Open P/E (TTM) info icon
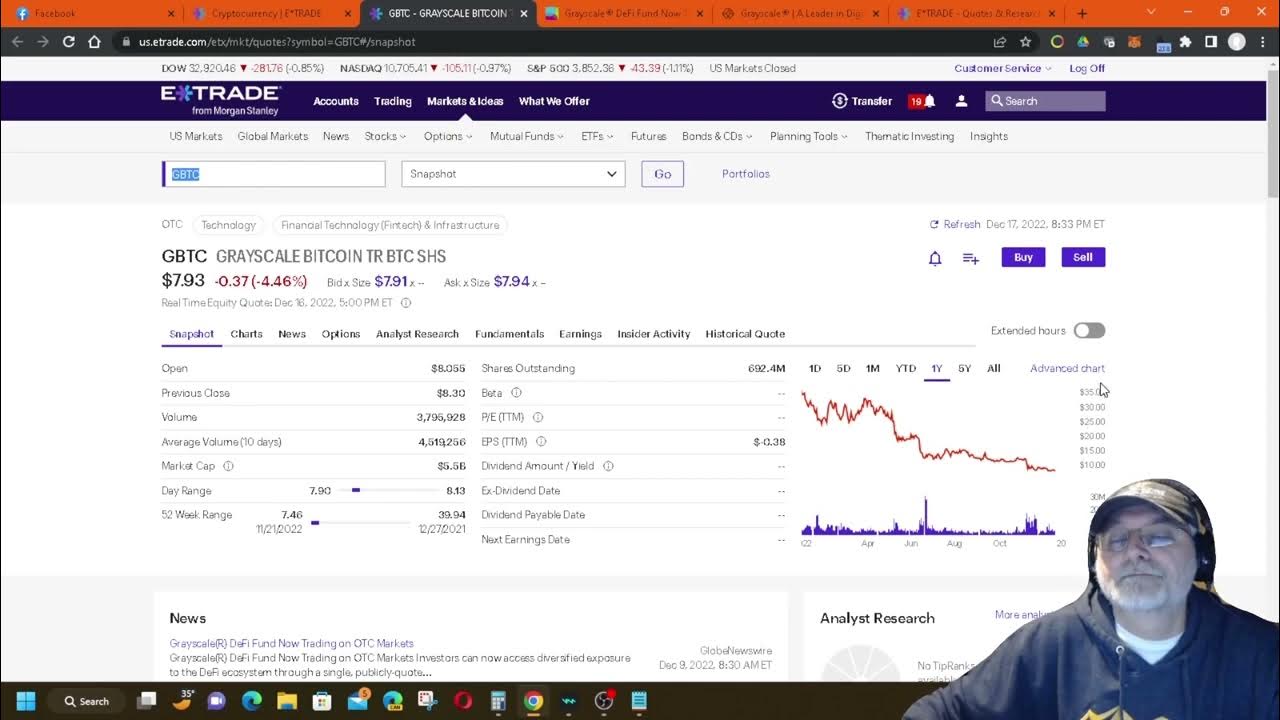 click(538, 417)
